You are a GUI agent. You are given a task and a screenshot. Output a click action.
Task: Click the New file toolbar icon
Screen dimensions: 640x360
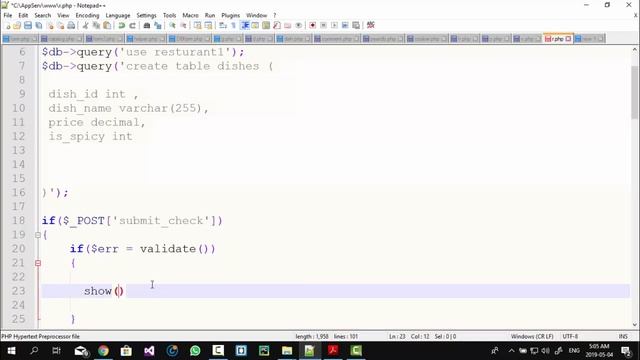coord(7,26)
